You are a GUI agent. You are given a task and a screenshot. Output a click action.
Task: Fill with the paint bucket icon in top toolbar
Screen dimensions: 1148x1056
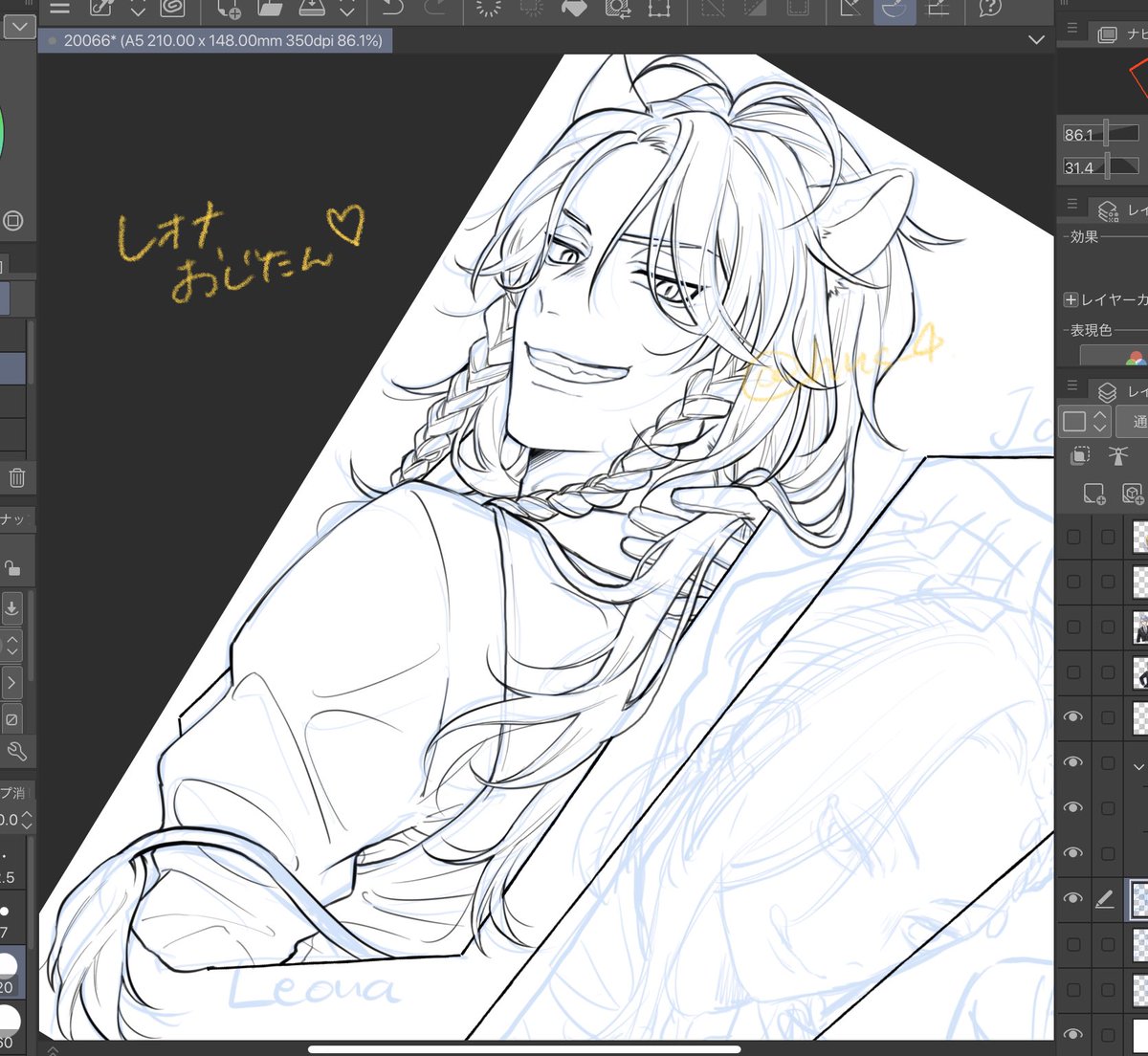574,9
